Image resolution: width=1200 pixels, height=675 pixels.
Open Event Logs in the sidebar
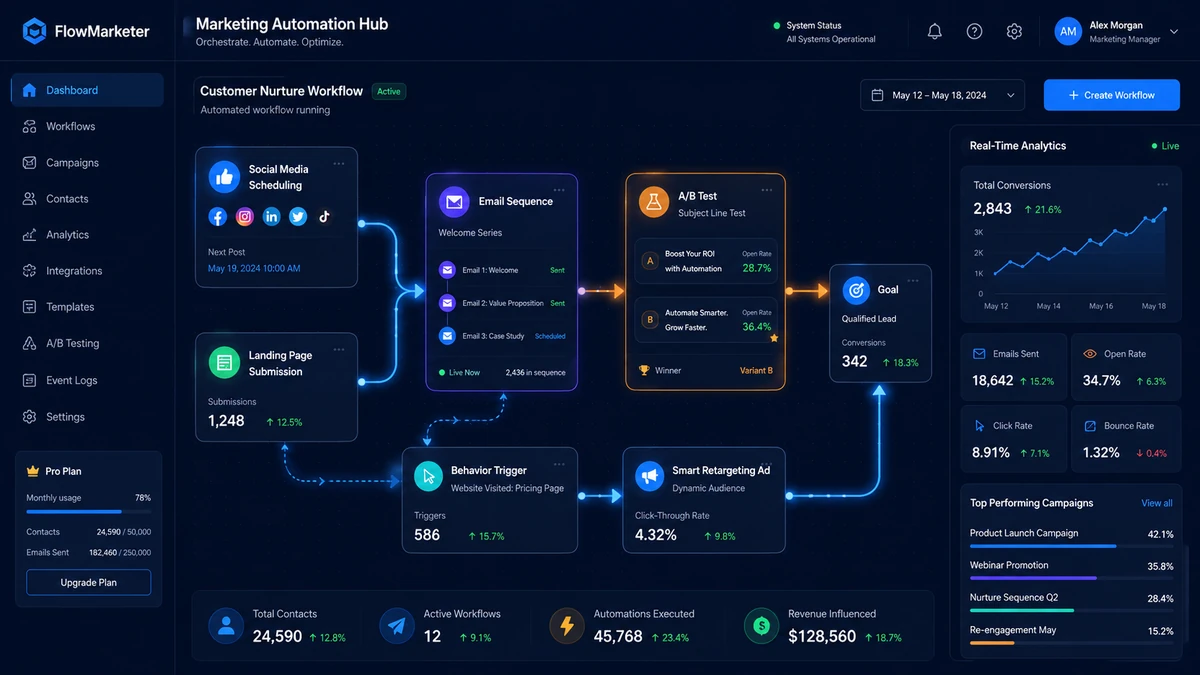coord(87,380)
